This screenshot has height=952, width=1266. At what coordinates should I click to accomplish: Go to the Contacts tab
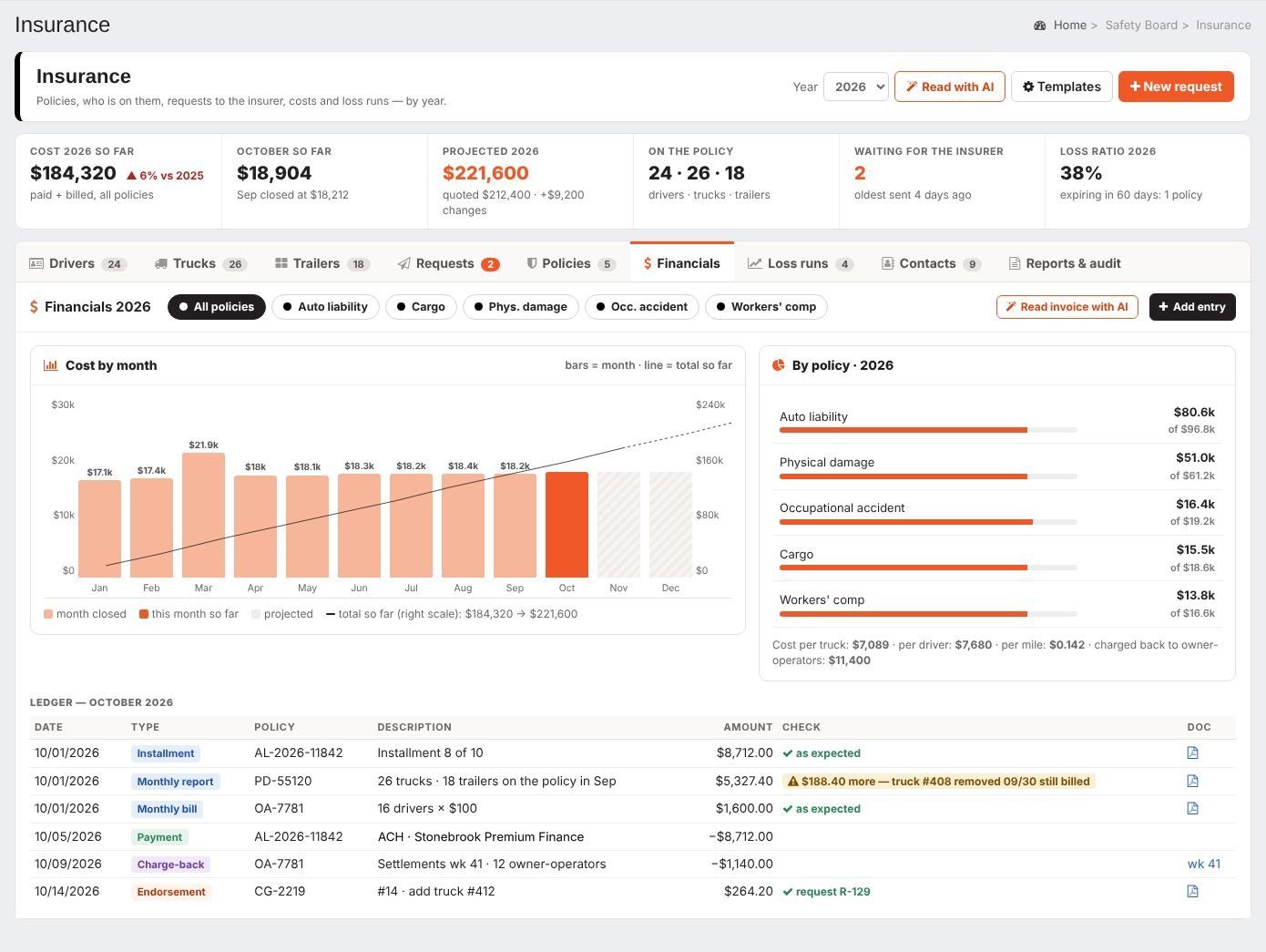pyautogui.click(x=931, y=263)
